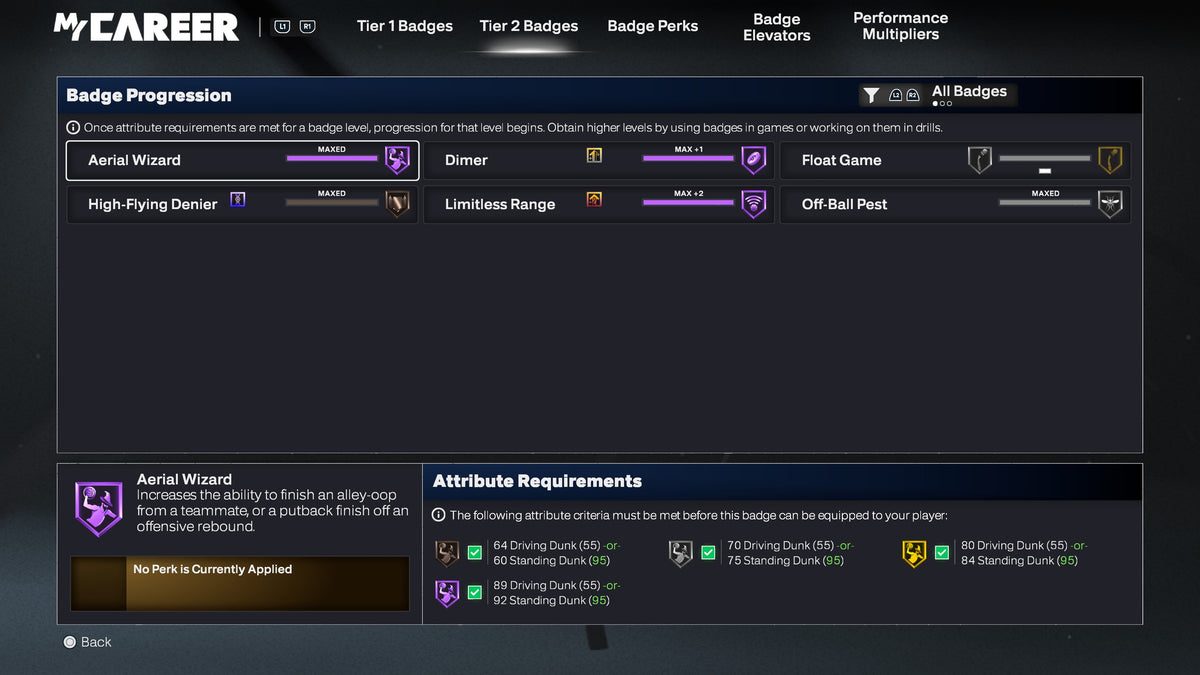Switch to the Tier 1 Badges tab
Screen dimensions: 1200x675
[404, 26]
